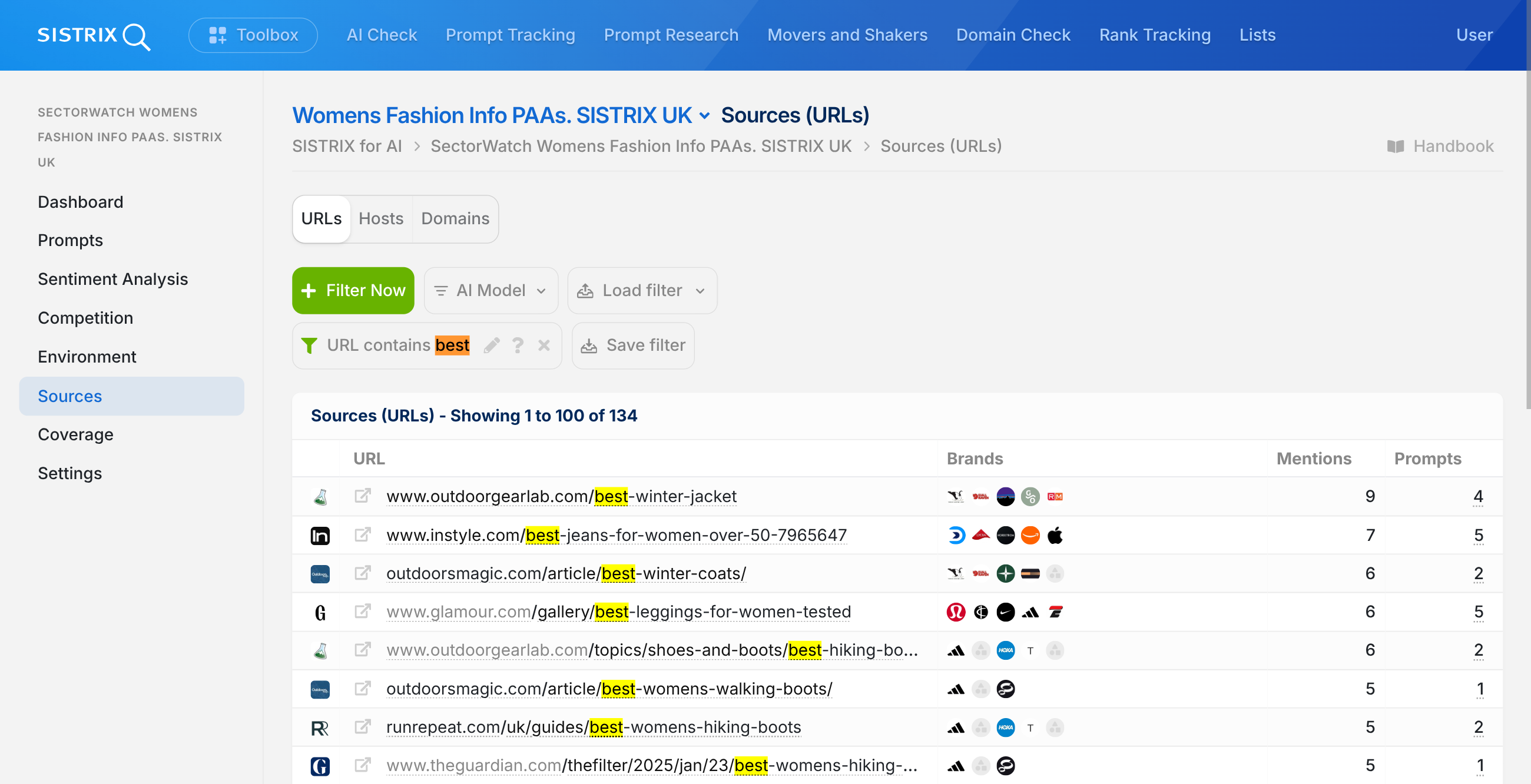Sort by the Mentions column header
The image size is (1531, 784).
pyautogui.click(x=1314, y=459)
